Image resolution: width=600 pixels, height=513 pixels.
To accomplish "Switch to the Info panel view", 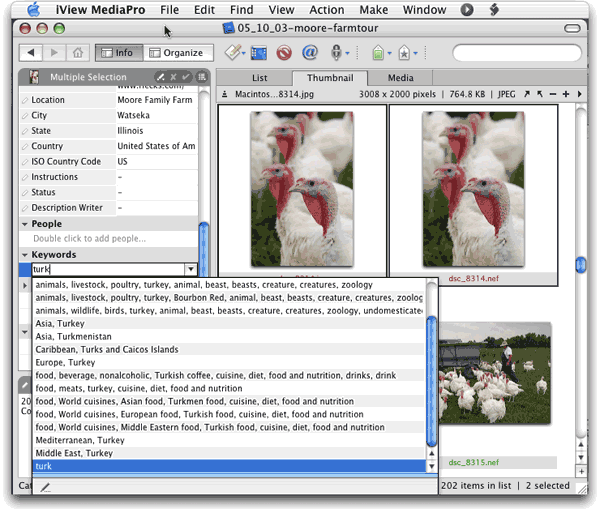I will click(117, 53).
